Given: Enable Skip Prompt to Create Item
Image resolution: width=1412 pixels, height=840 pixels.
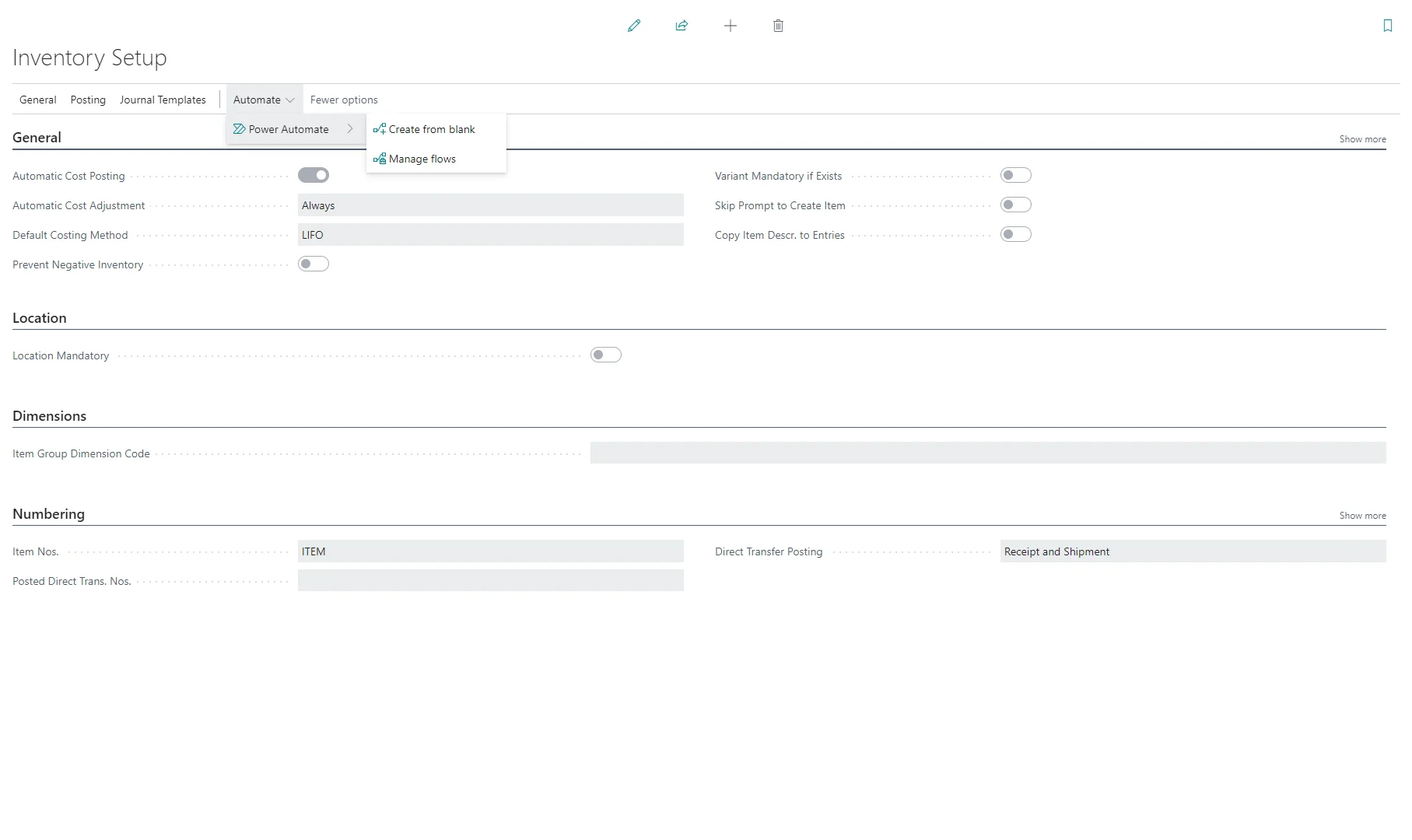Looking at the screenshot, I should click(1015, 205).
